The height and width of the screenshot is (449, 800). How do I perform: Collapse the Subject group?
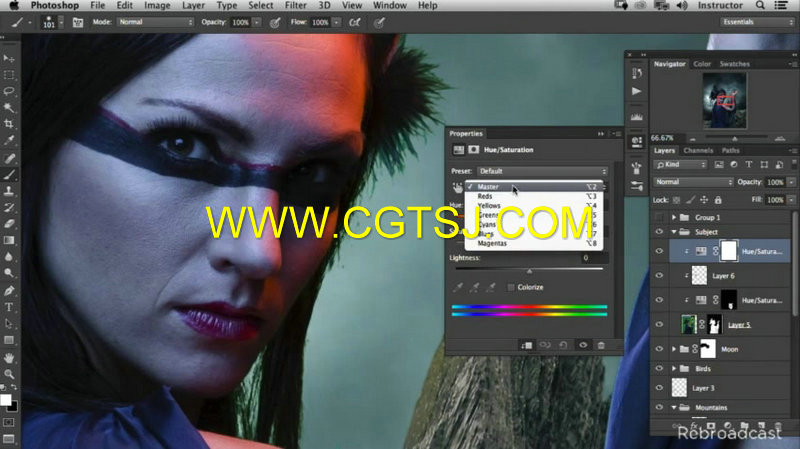click(674, 232)
